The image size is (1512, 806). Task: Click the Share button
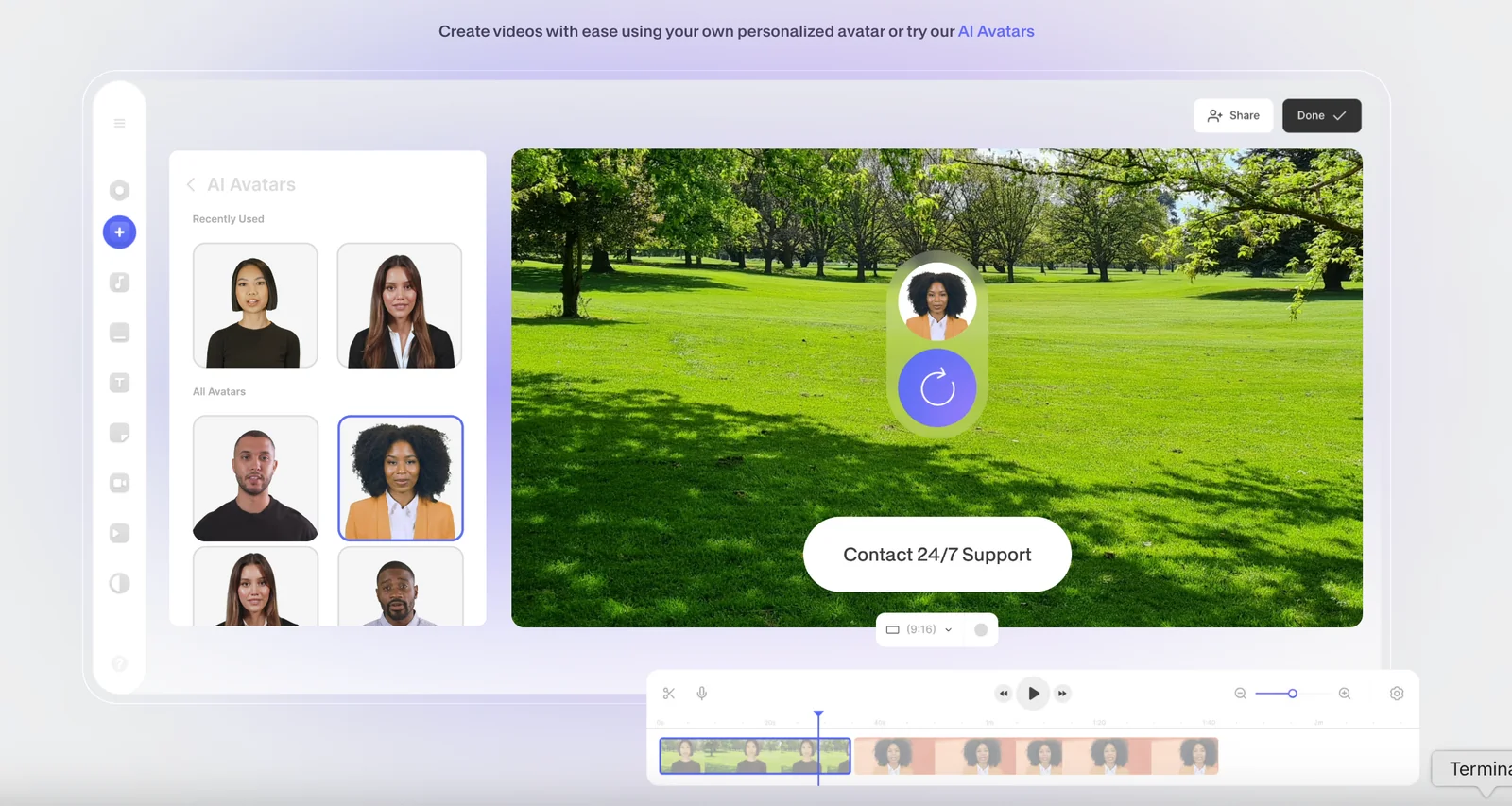pyautogui.click(x=1233, y=116)
